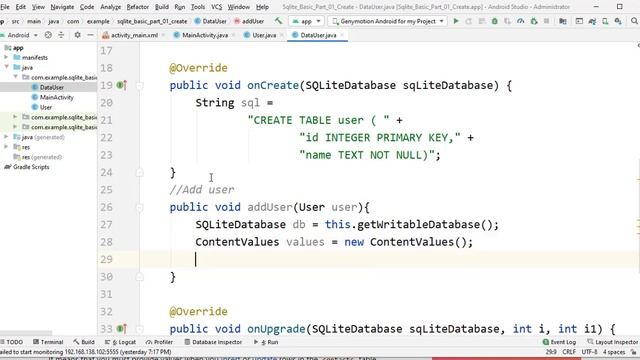Click the Collapse All icon in Project panel

click(61, 35)
